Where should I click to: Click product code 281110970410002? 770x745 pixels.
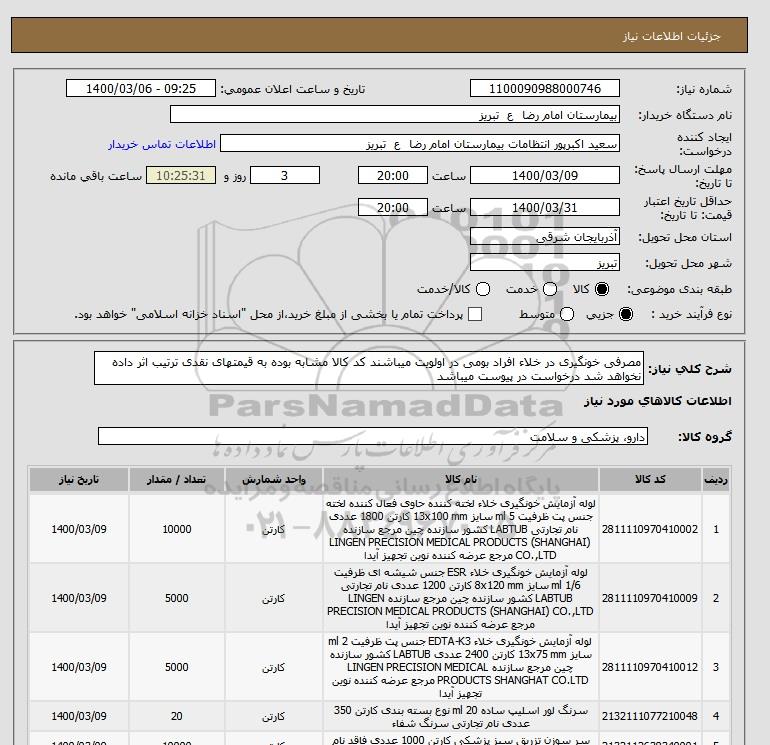650,529
